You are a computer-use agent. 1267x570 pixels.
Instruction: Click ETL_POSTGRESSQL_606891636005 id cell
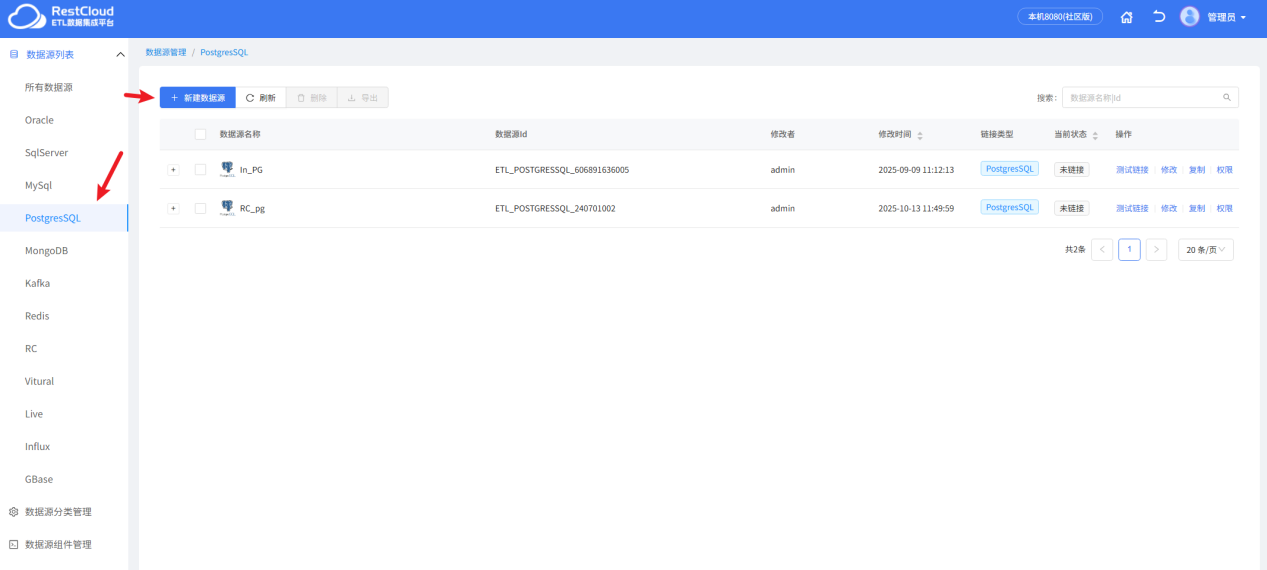(x=562, y=170)
